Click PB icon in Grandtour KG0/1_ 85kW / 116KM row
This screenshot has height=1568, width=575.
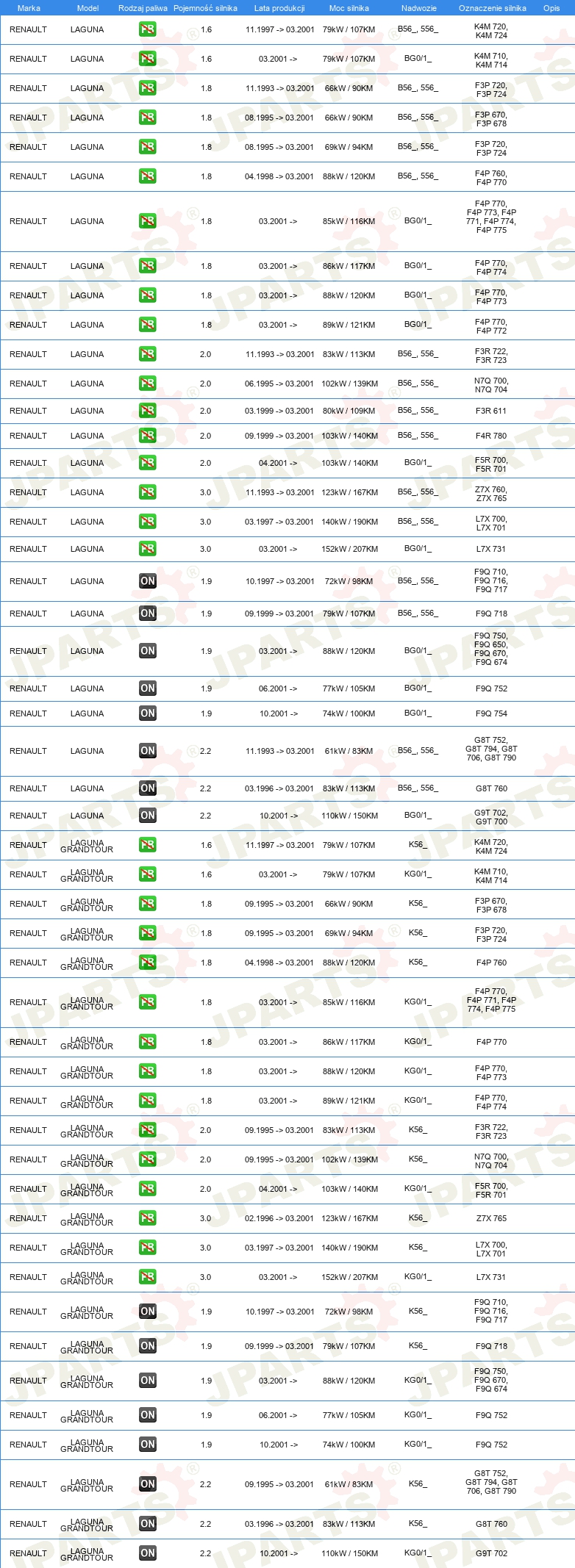[x=147, y=1002]
